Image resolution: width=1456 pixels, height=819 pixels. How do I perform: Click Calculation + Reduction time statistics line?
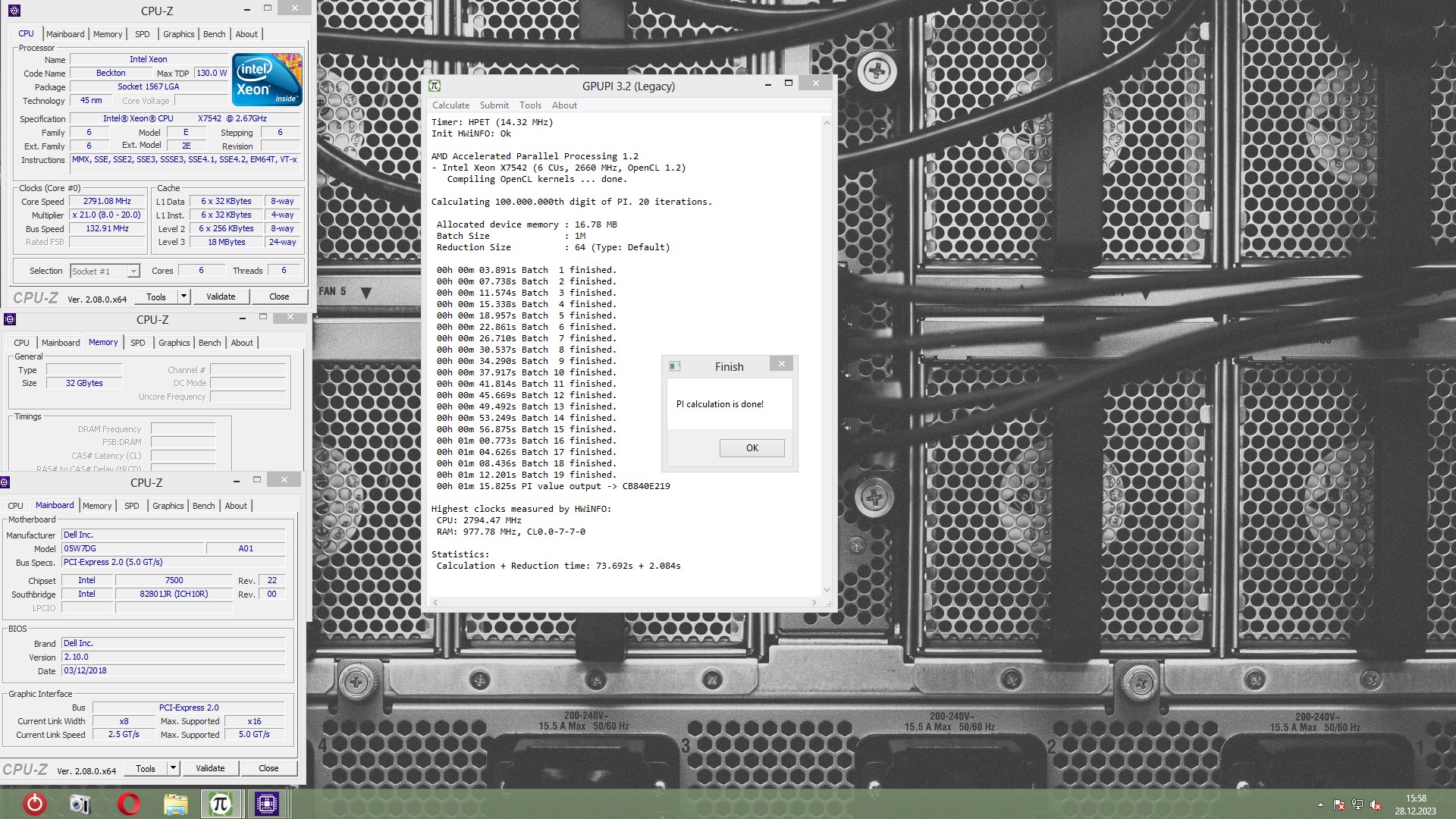pyautogui.click(x=558, y=566)
